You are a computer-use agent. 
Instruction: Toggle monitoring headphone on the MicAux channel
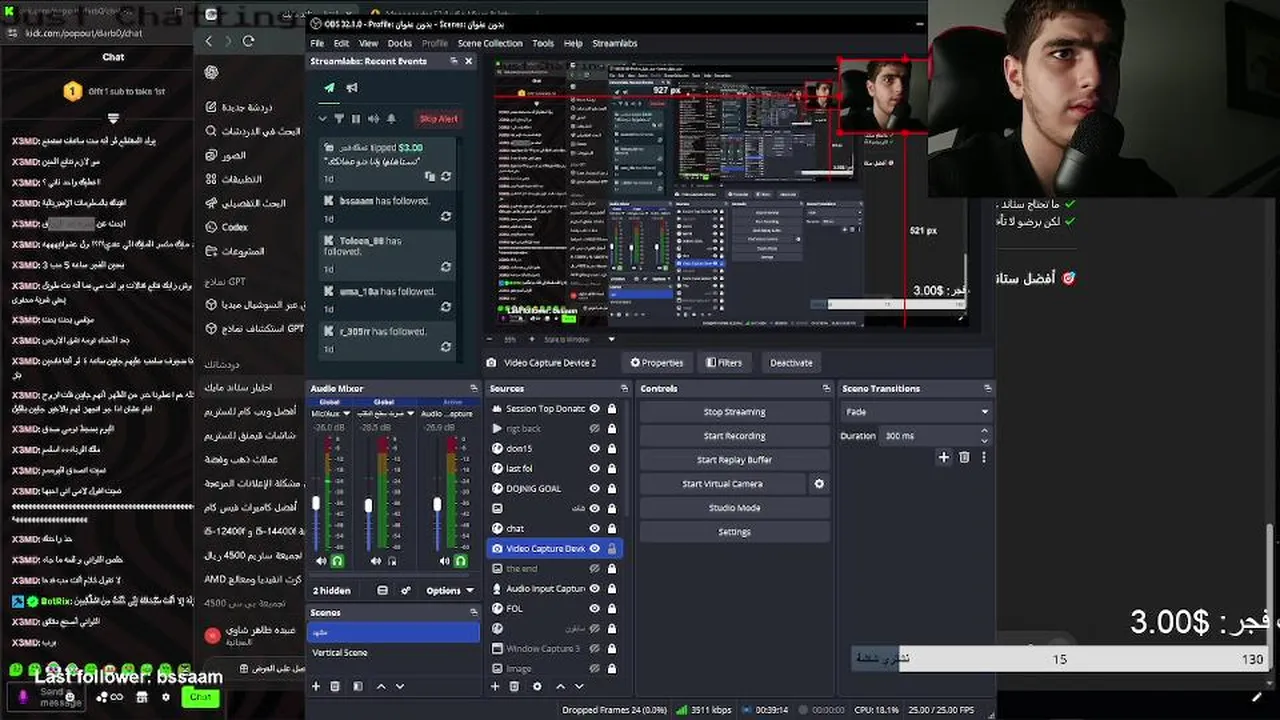pyautogui.click(x=337, y=561)
